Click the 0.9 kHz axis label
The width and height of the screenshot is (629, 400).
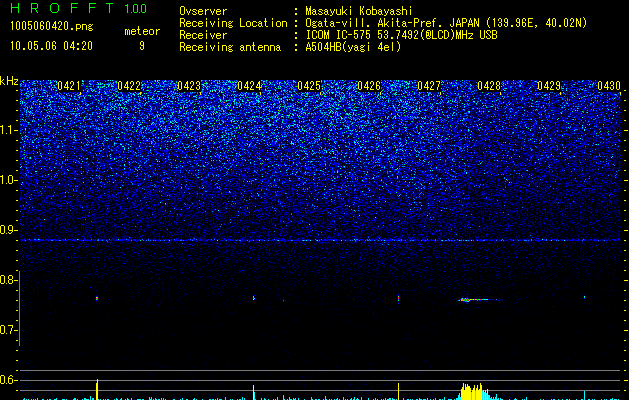point(9,230)
